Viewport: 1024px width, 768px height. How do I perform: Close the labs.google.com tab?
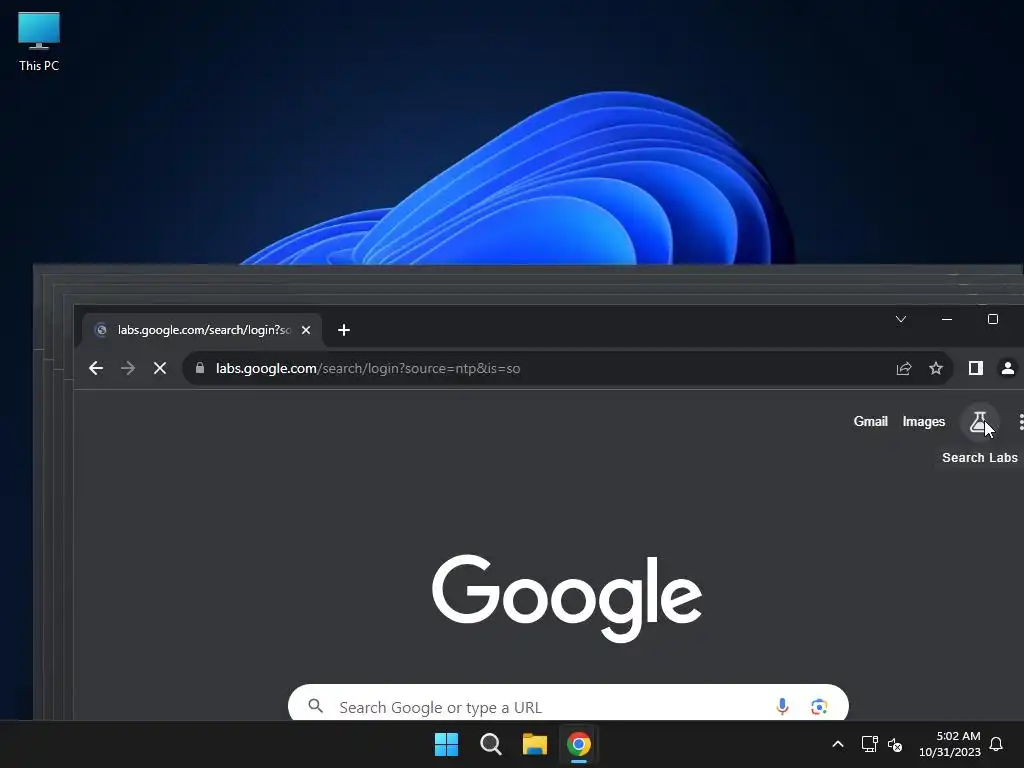point(306,330)
